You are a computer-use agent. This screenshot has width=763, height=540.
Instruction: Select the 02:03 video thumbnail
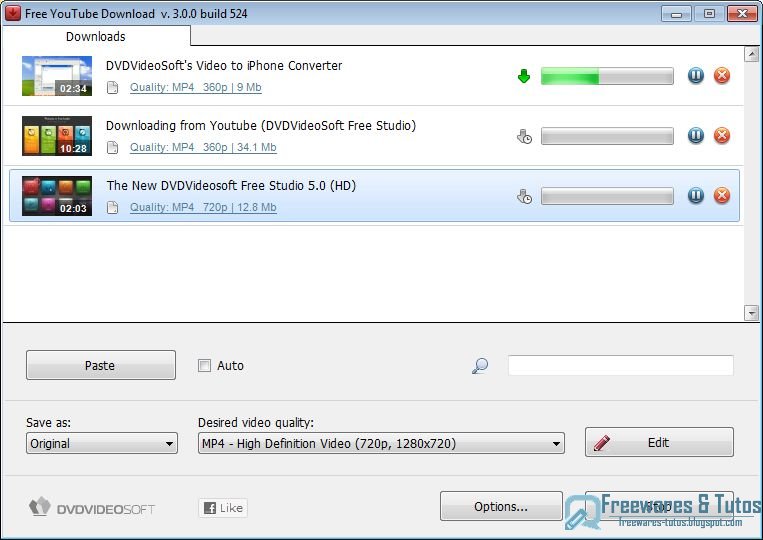point(57,196)
